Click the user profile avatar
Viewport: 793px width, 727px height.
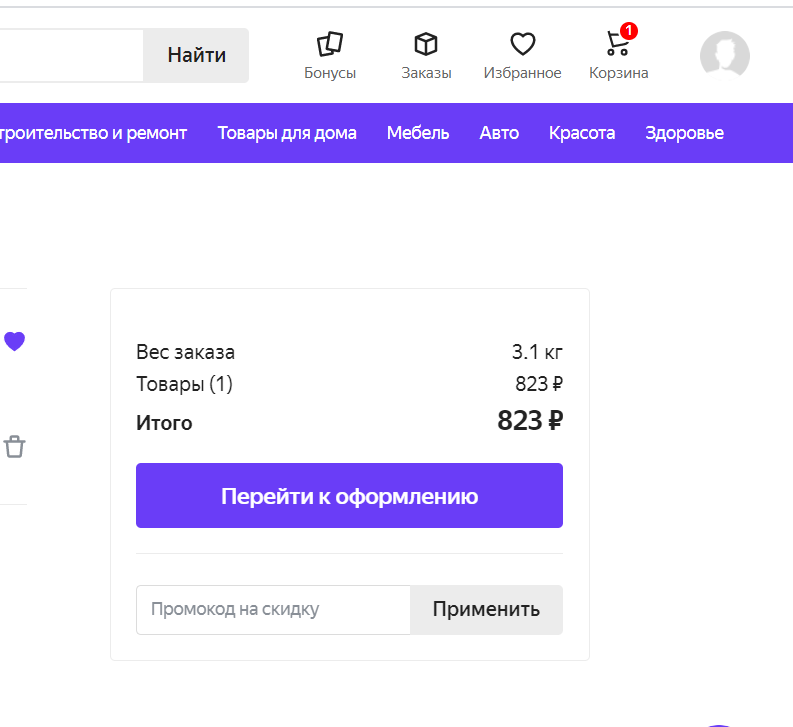click(x=725, y=56)
